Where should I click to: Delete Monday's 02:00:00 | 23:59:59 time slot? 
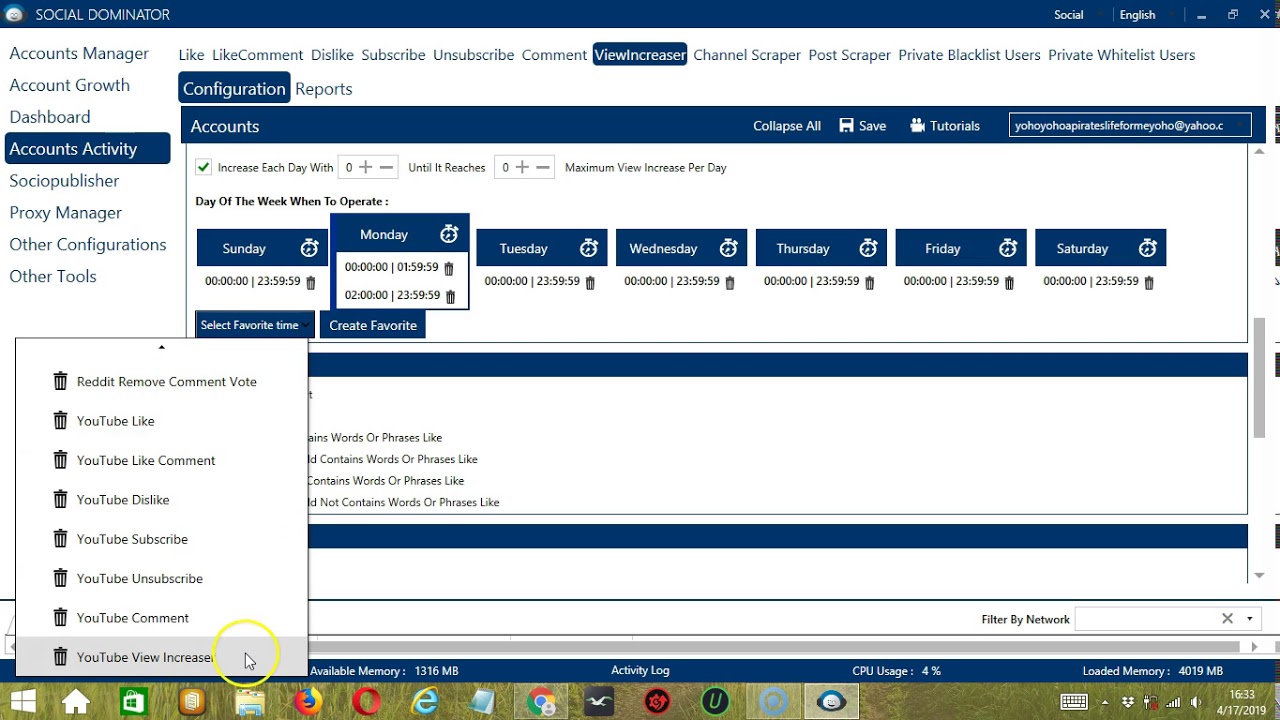click(x=450, y=297)
